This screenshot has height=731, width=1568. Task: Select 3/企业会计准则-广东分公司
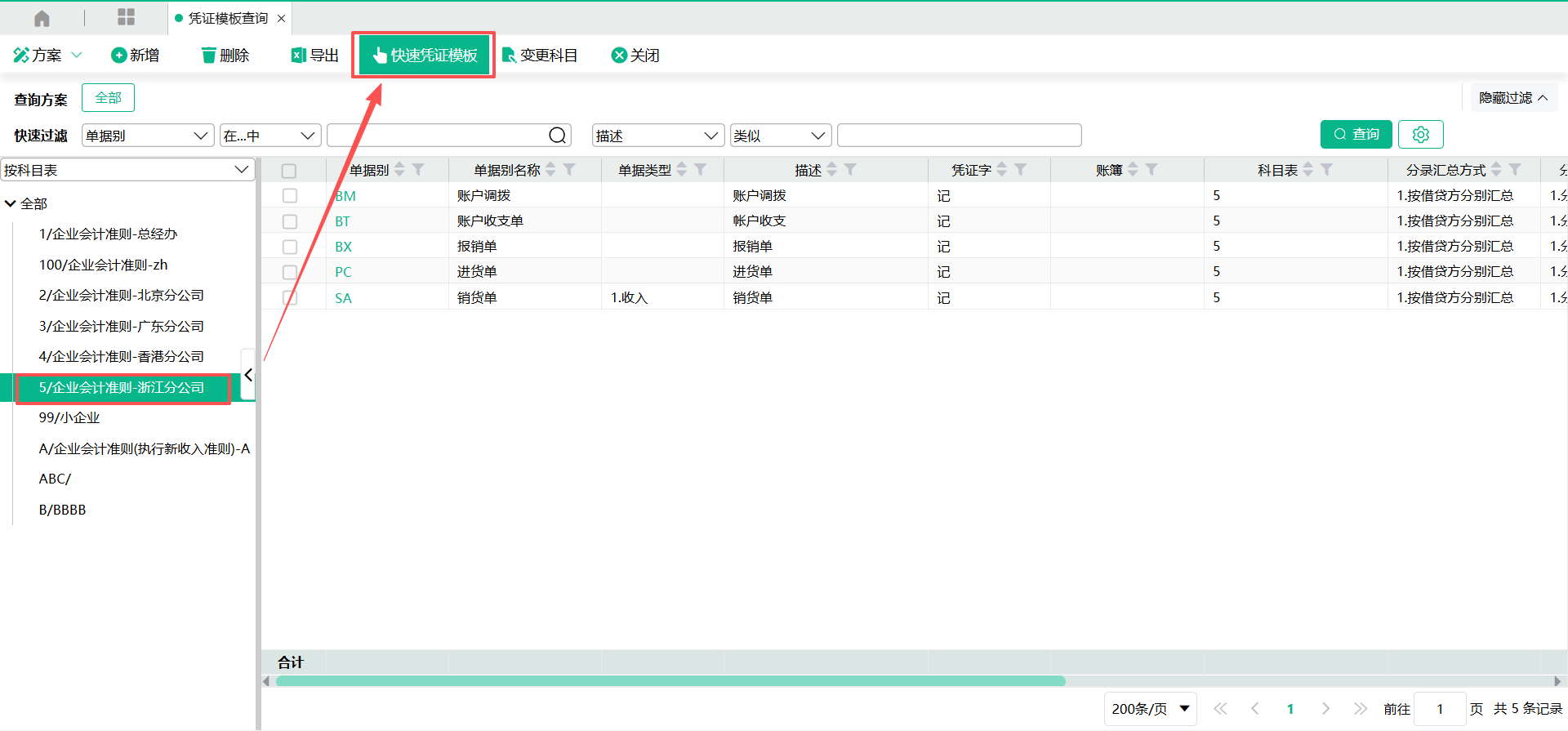121,326
